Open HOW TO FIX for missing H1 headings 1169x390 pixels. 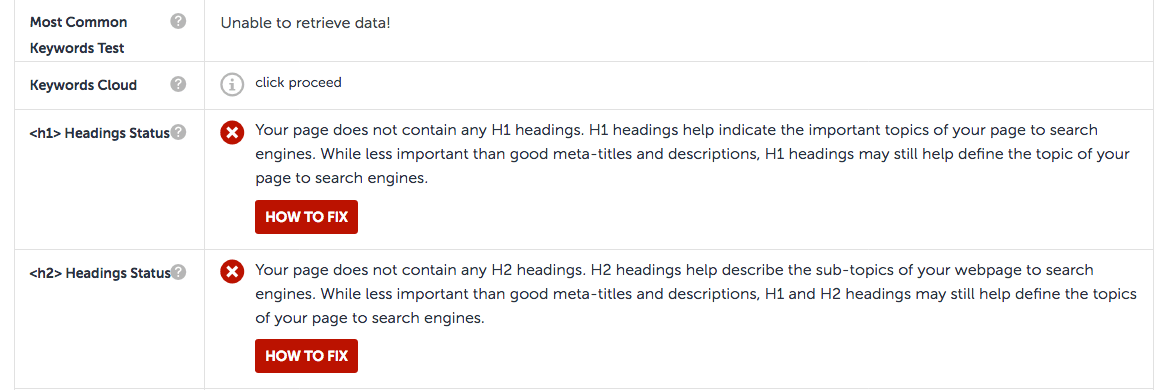point(306,217)
